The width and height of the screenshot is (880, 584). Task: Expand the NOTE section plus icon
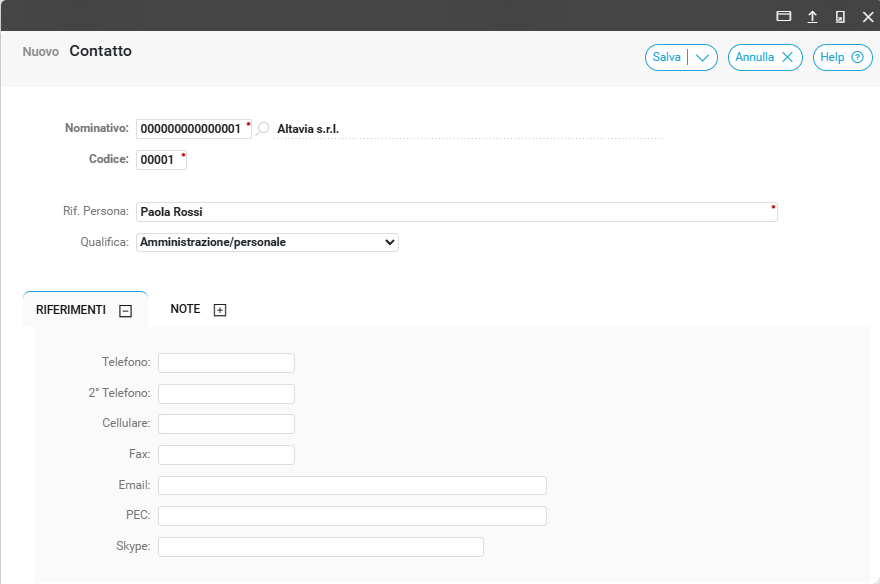220,310
